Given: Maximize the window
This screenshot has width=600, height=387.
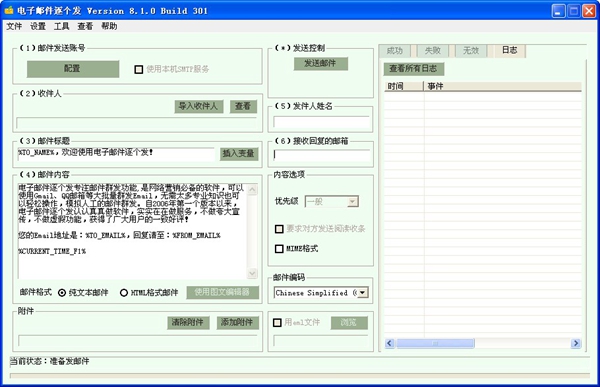Looking at the screenshot, I should 574,11.
